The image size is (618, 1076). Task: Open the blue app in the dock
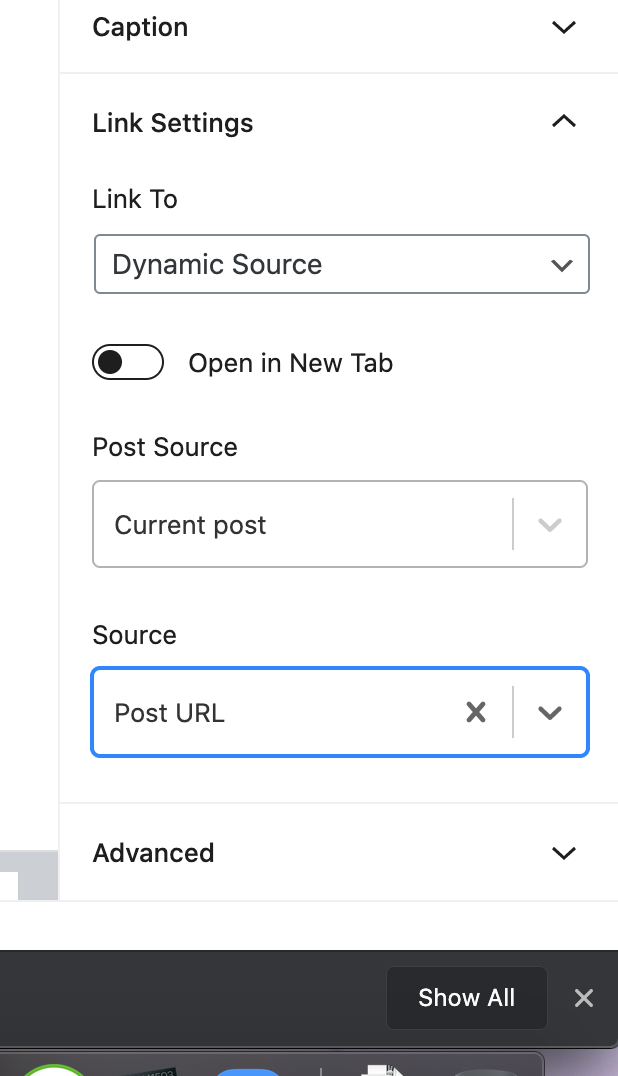pyautogui.click(x=248, y=1071)
